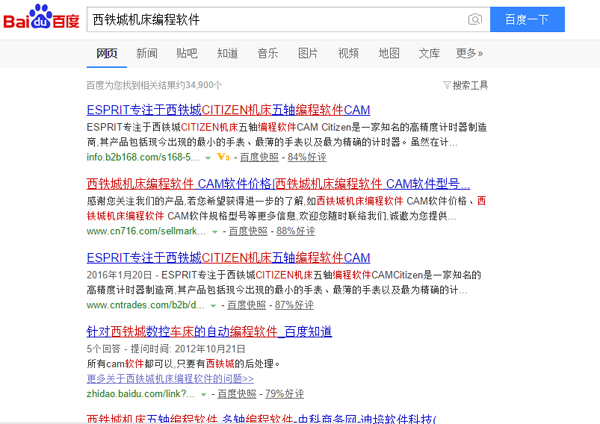Open 西铁城机床编程软件 CAM软件价格 result
600x424 pixels.
279,184
